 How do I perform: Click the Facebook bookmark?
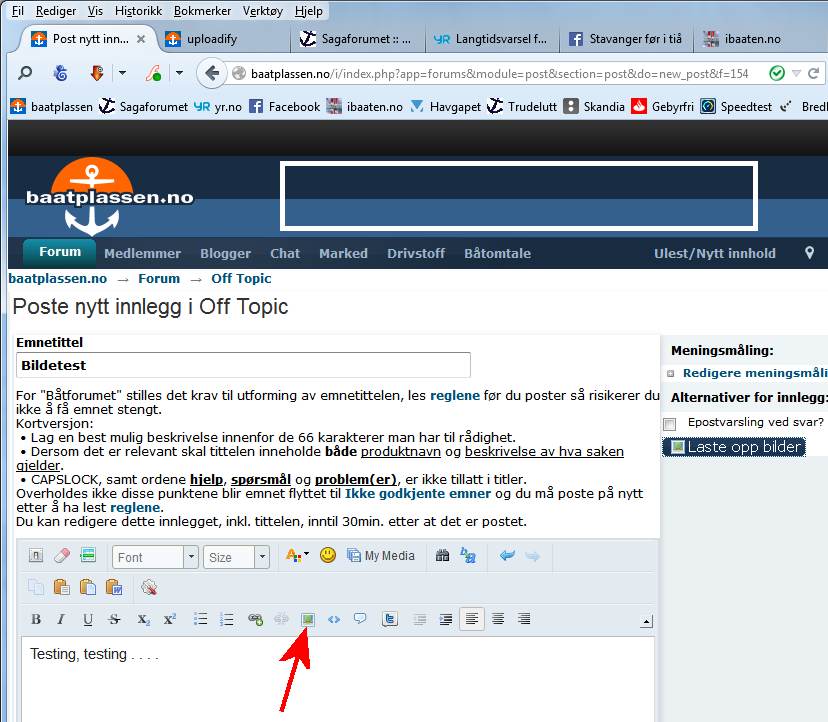click(285, 107)
